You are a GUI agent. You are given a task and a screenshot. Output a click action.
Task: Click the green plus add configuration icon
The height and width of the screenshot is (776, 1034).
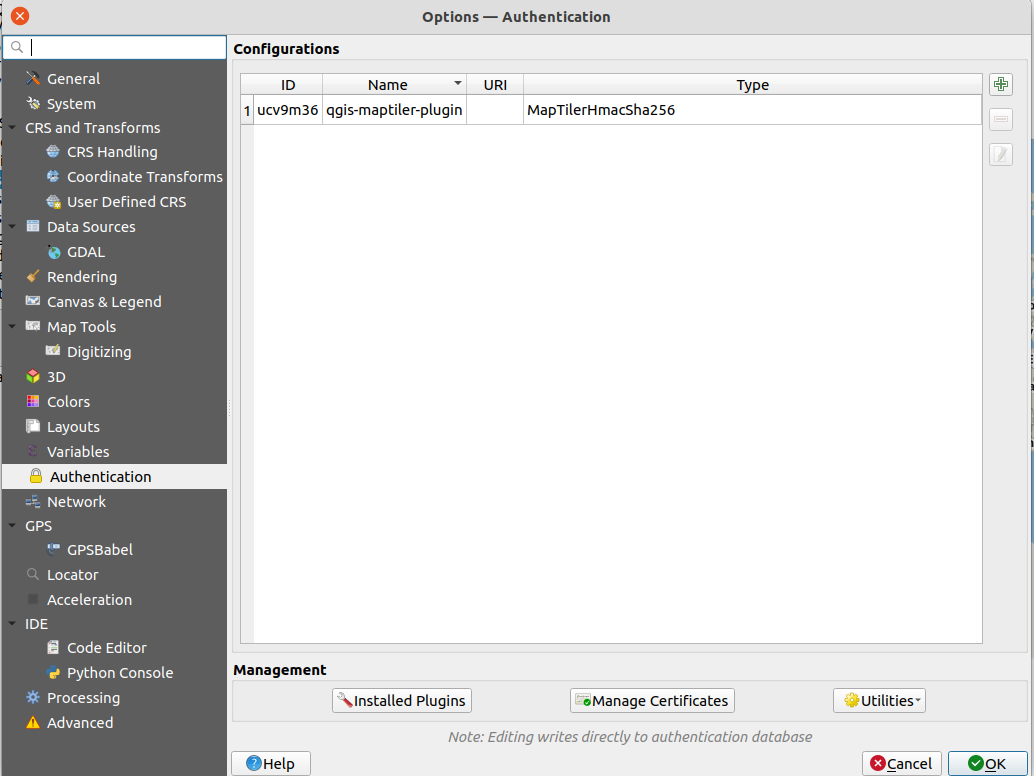pos(1000,85)
